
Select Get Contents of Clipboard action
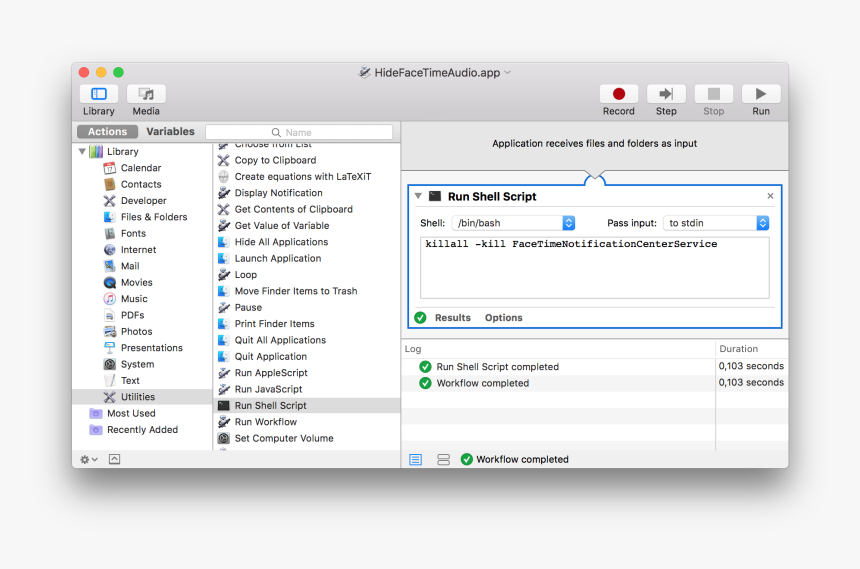click(307, 209)
